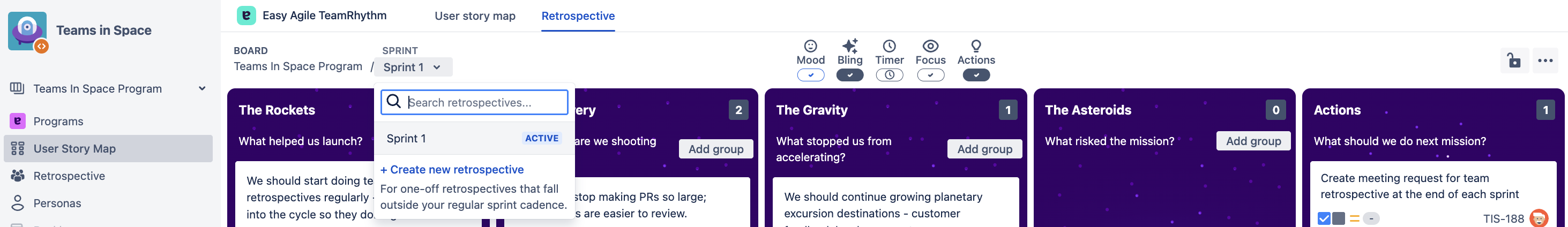Add group in The Asteroids column

(1253, 141)
